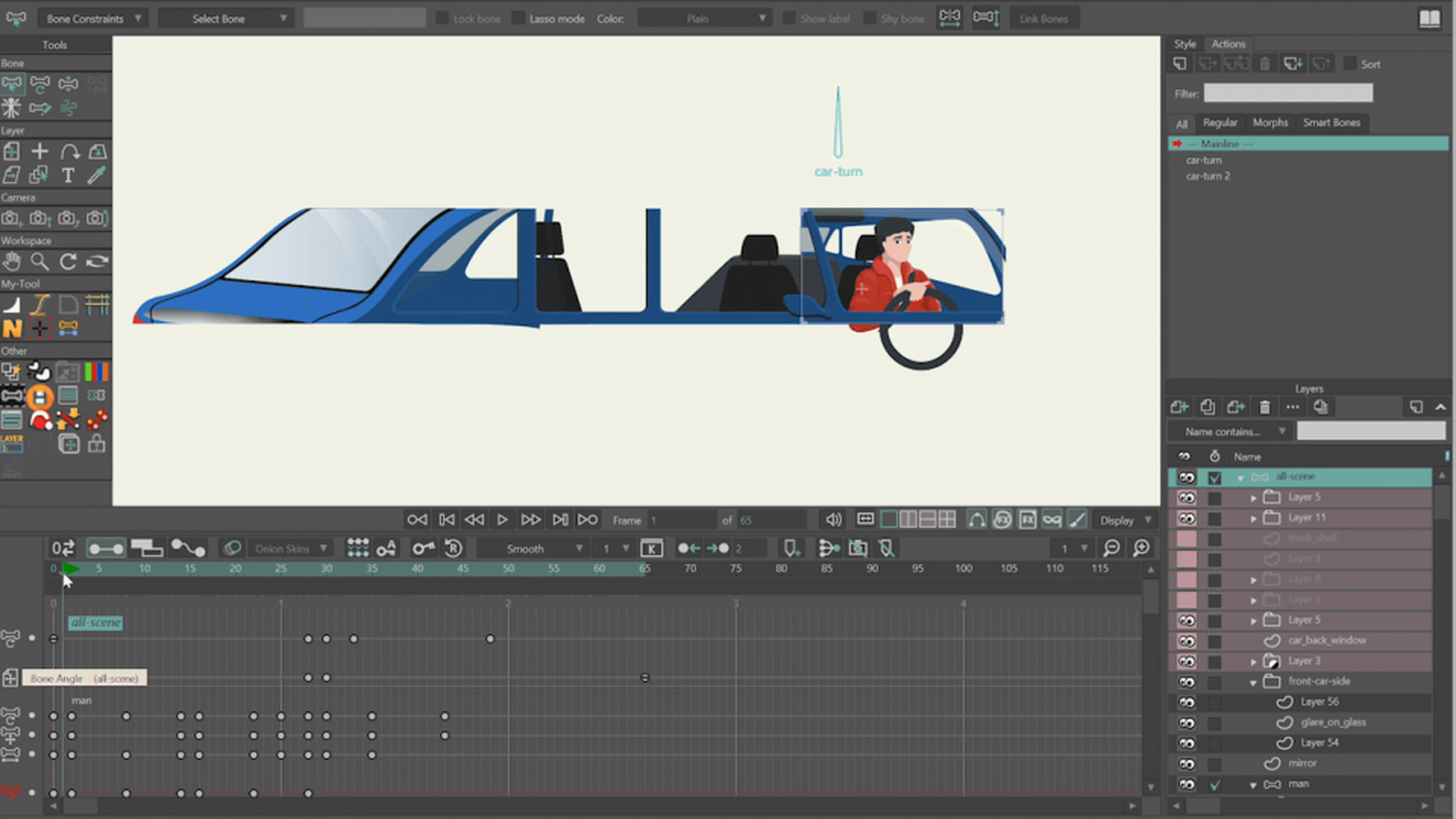Switch to the Actions tab
The width and height of the screenshot is (1456, 819).
(1228, 44)
